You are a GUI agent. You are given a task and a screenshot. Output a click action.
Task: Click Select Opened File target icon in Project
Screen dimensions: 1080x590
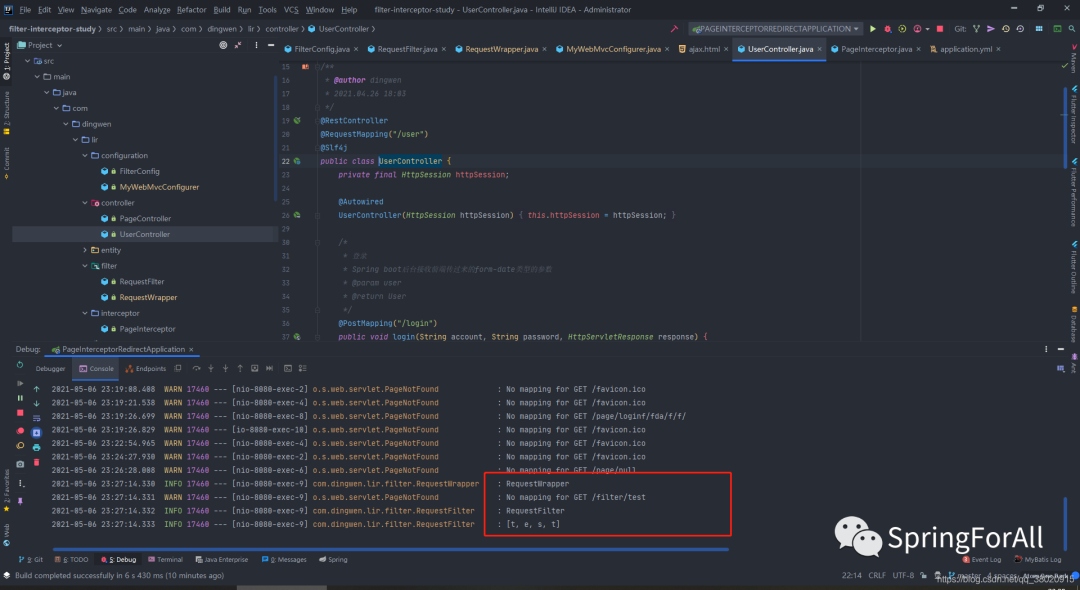point(223,45)
